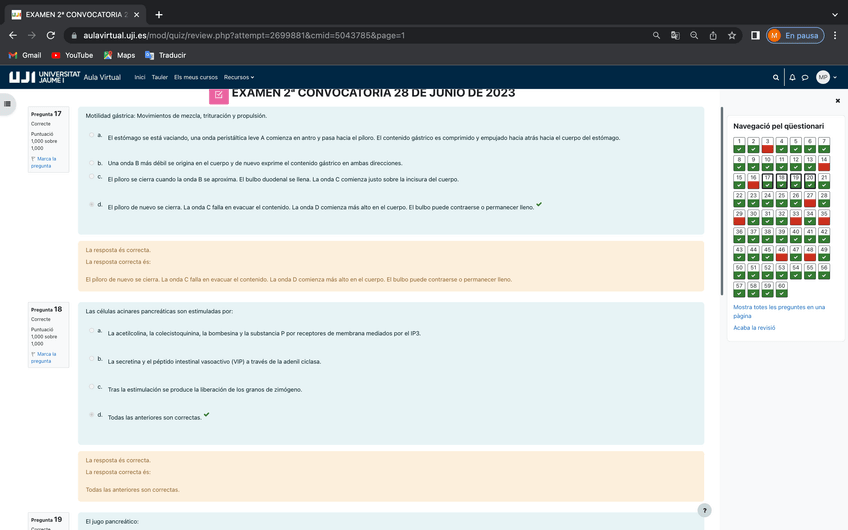848x530 pixels.
Task: Go to Els meus cursos
Action: tap(195, 77)
